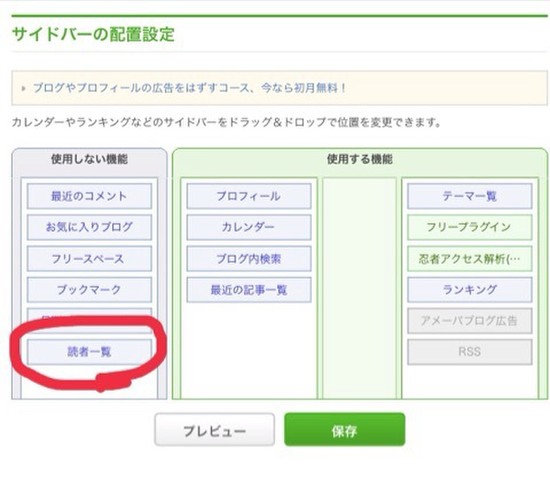Select the 忍者アクセス解析 module
Viewport: 550px width, 480px height.
pos(470,259)
